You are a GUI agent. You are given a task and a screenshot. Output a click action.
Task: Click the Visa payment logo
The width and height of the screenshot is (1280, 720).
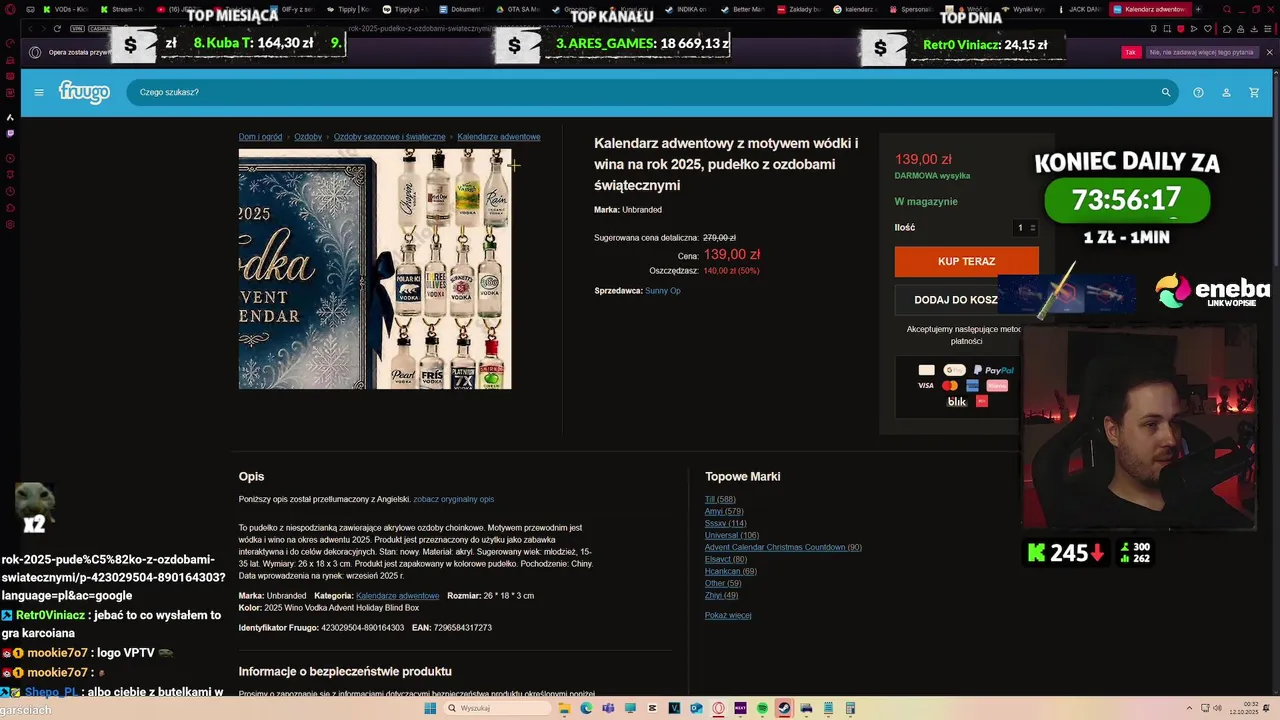[x=926, y=386]
